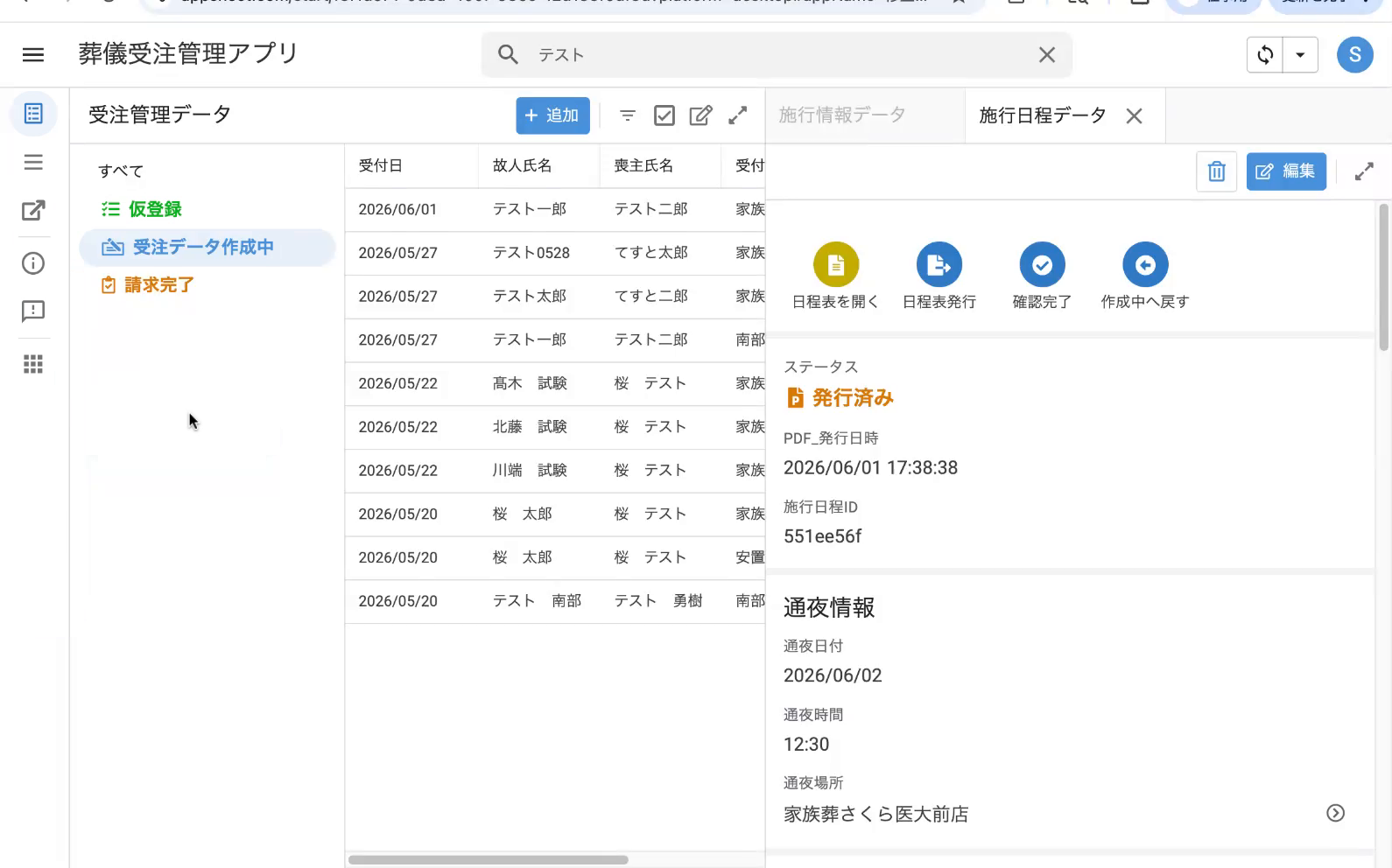Click the 作成中へ戻す action icon
1392x868 pixels.
pos(1145,265)
